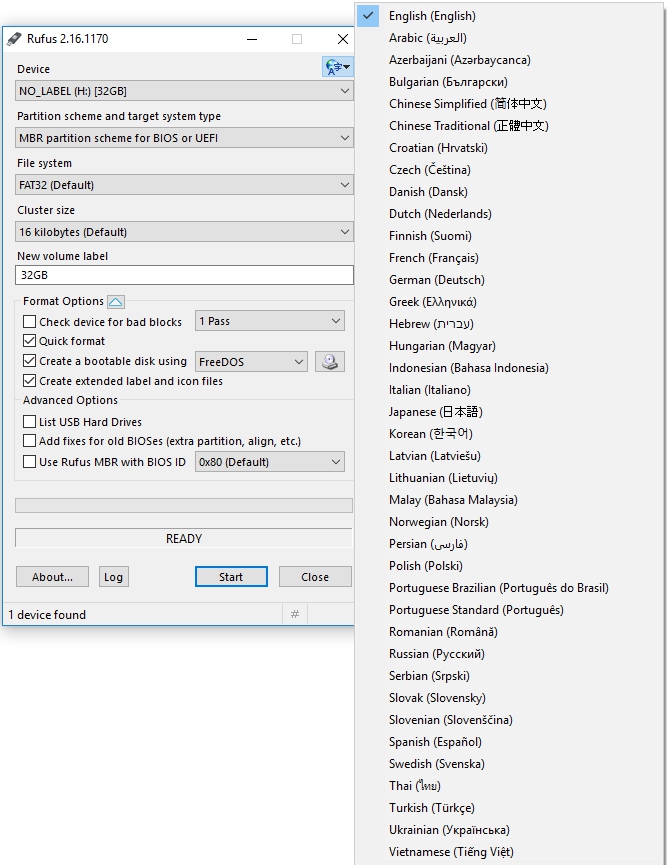Click the Rufus USB drive title icon
The width and height of the screenshot is (667, 865).
[14, 39]
